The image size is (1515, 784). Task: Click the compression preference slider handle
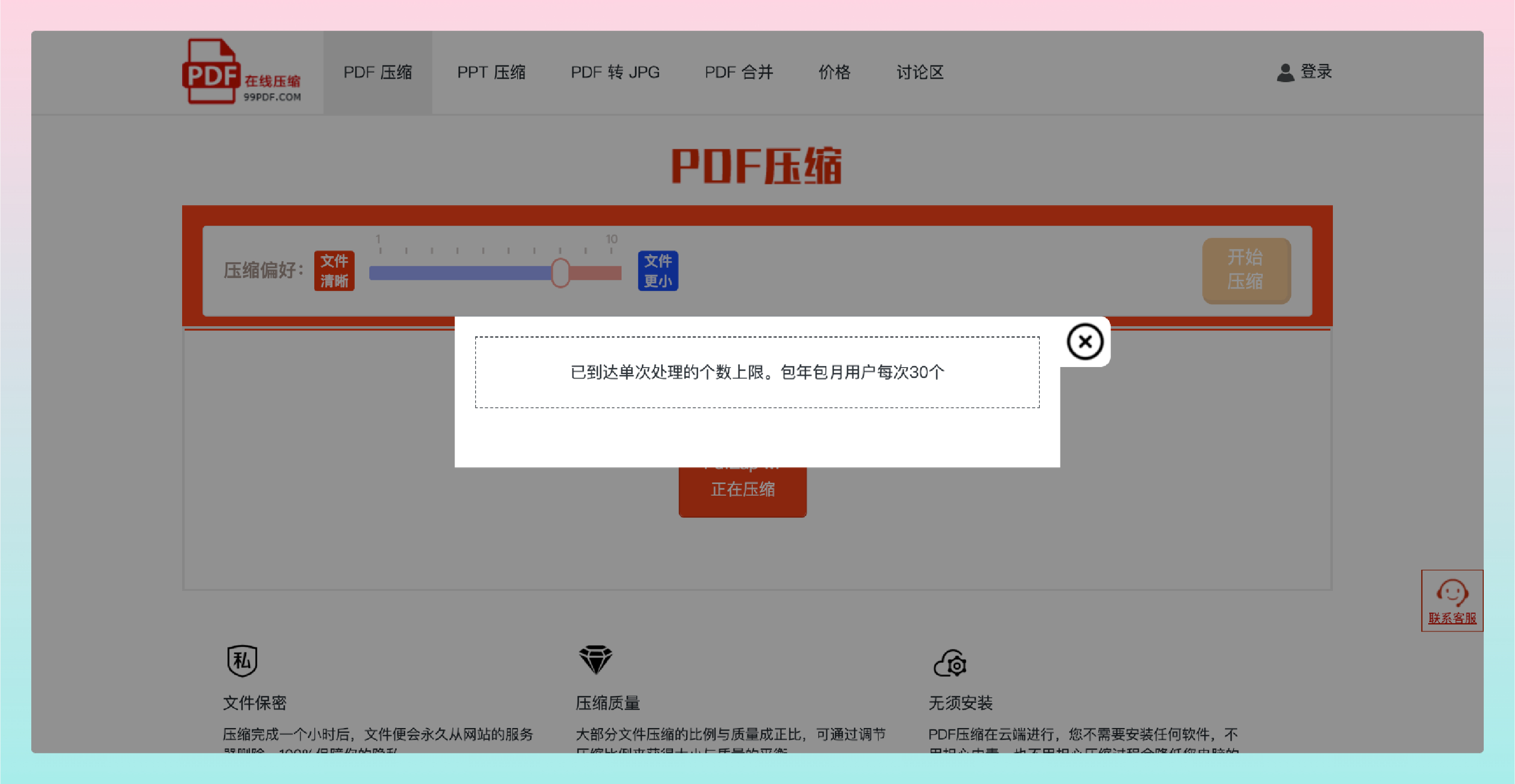560,273
